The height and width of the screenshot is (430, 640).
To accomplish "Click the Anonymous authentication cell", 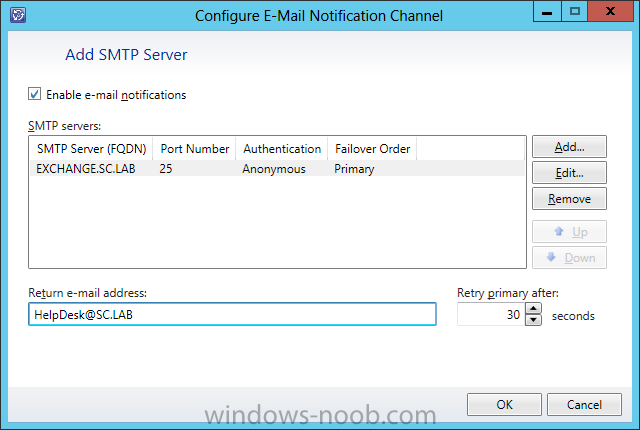I will coord(274,168).
